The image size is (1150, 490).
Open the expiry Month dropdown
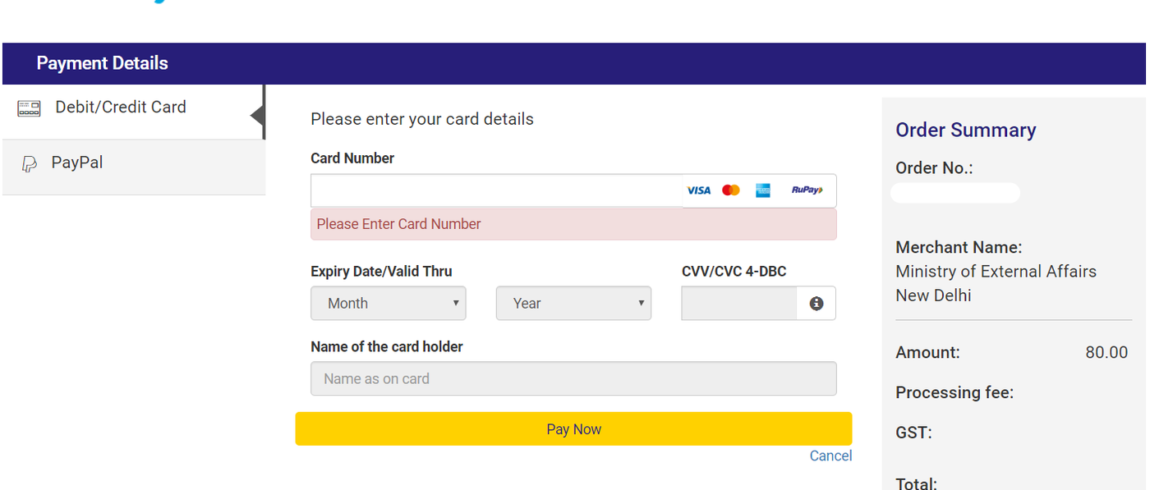coord(388,303)
